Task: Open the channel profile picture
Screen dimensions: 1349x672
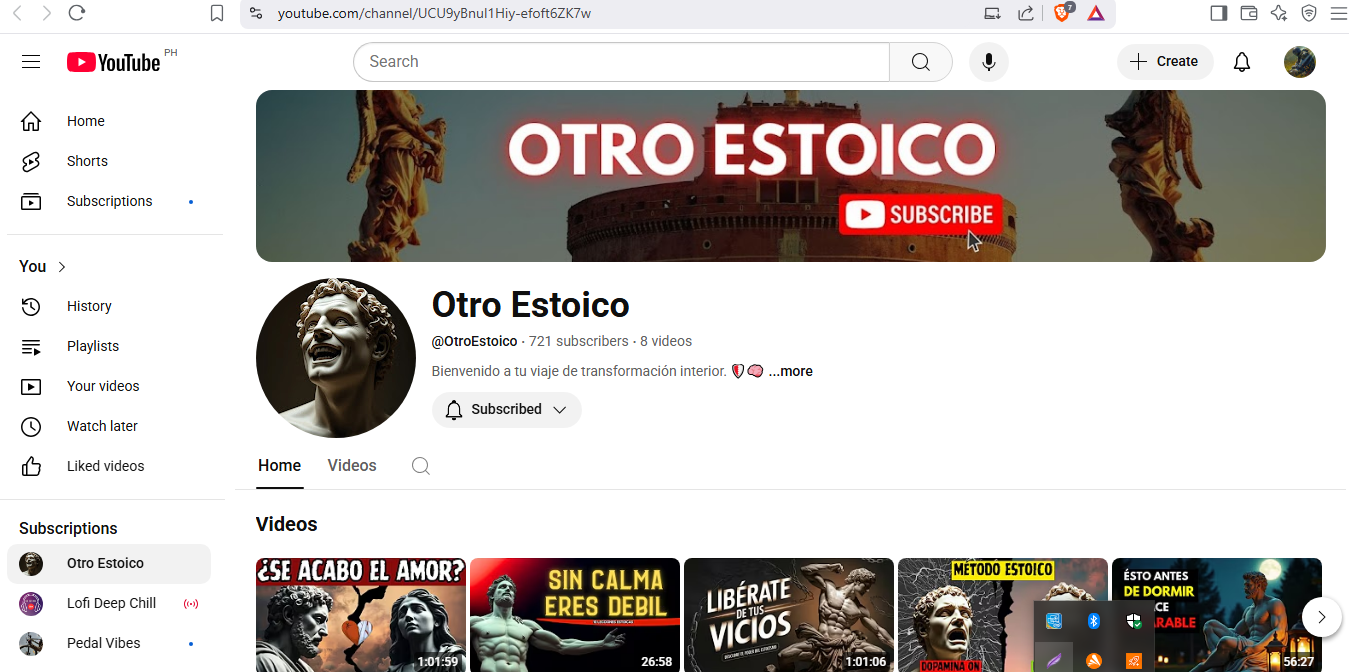Action: tap(336, 358)
